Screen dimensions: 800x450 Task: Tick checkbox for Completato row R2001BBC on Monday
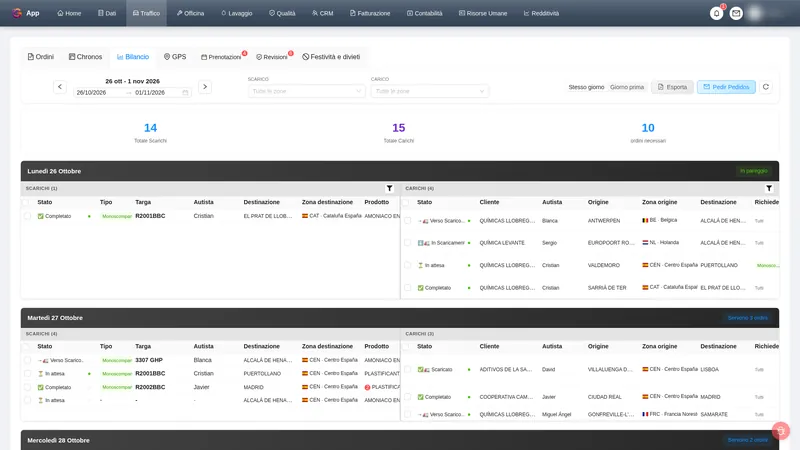pyautogui.click(x=28, y=216)
